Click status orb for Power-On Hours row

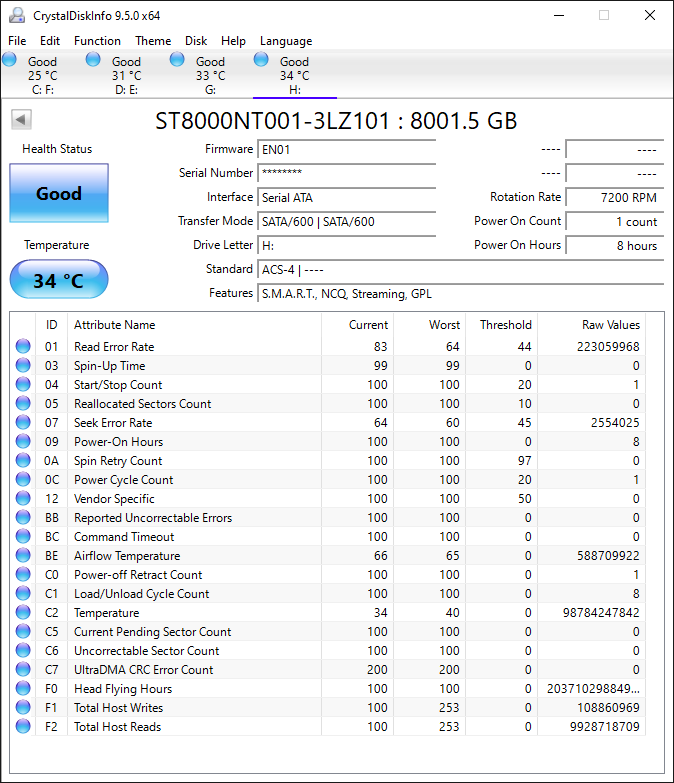click(x=23, y=441)
